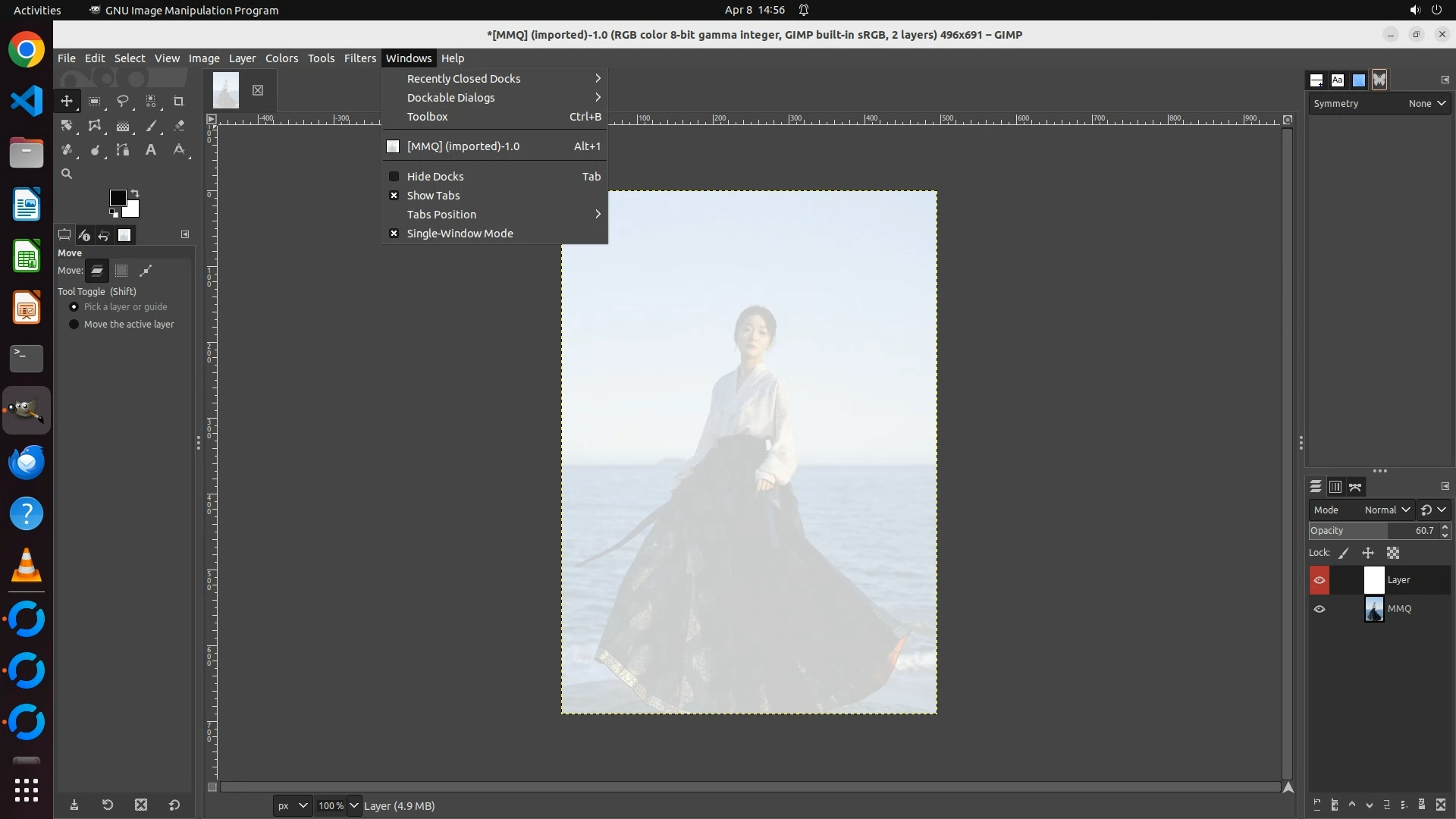Click the lock pixels brush icon
1456x819 pixels.
tap(1344, 554)
